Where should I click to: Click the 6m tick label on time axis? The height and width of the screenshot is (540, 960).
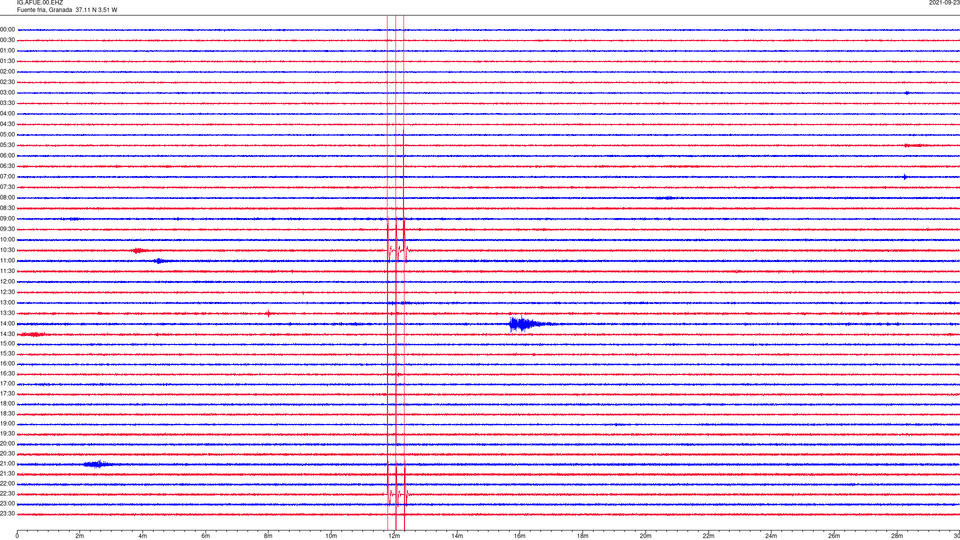tap(206, 536)
